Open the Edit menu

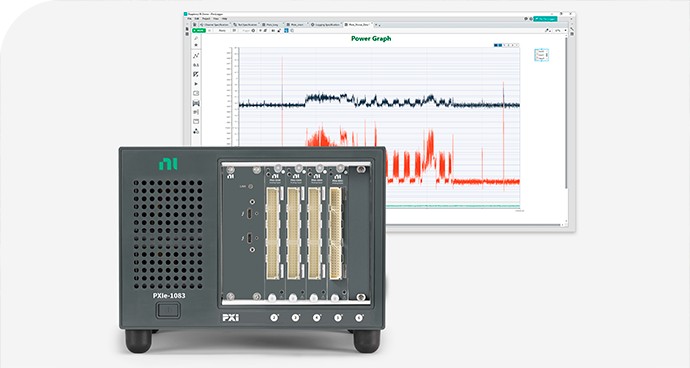click(197, 18)
